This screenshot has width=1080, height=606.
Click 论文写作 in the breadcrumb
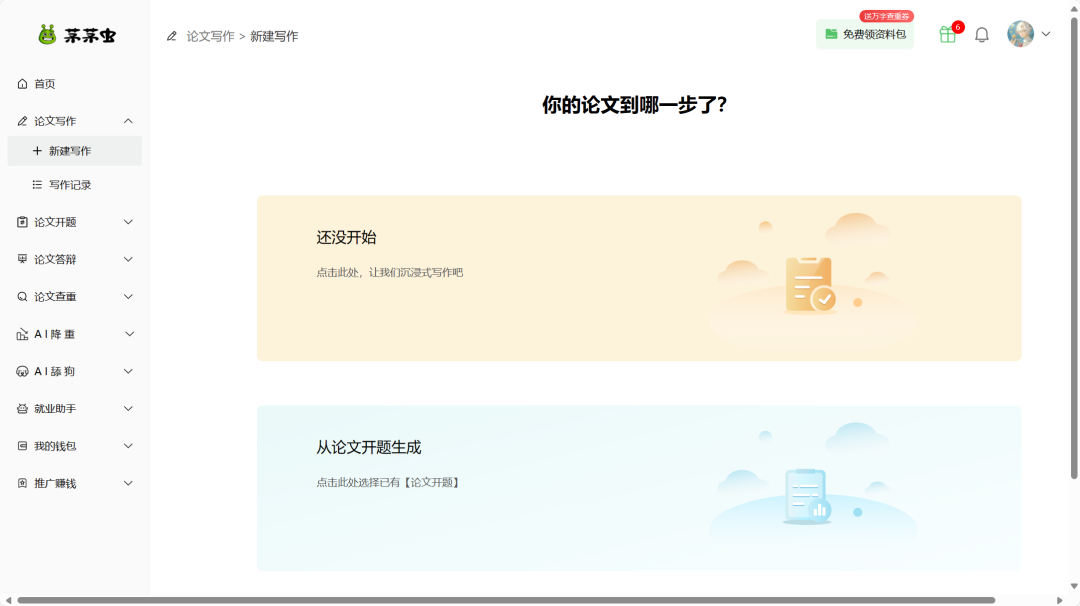211,34
